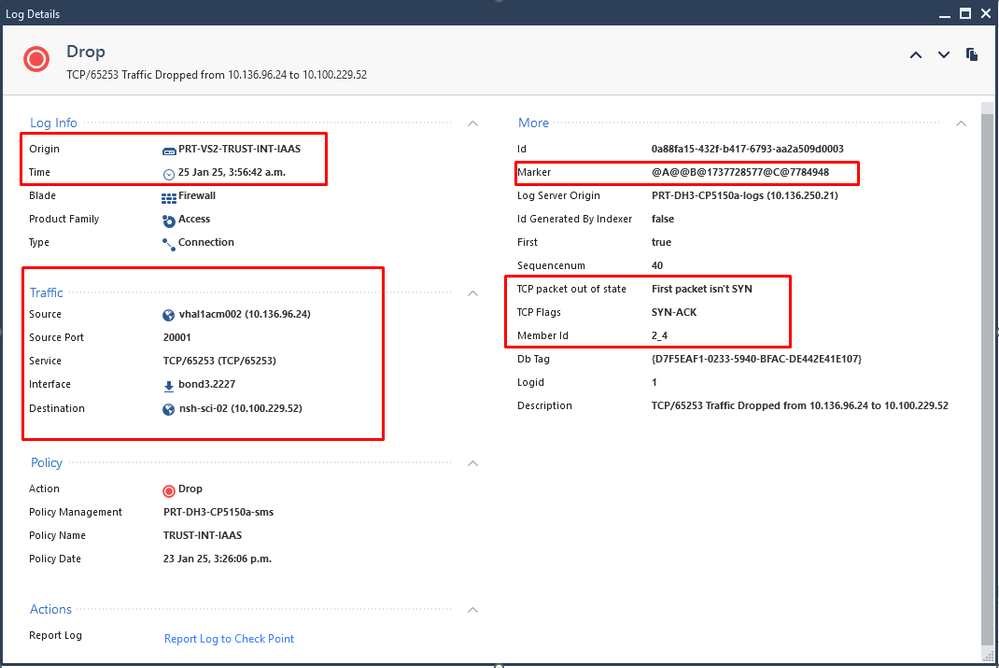The image size is (999, 668).
Task: Click the red Drop action icon in header
Action: pyautogui.click(x=37, y=59)
